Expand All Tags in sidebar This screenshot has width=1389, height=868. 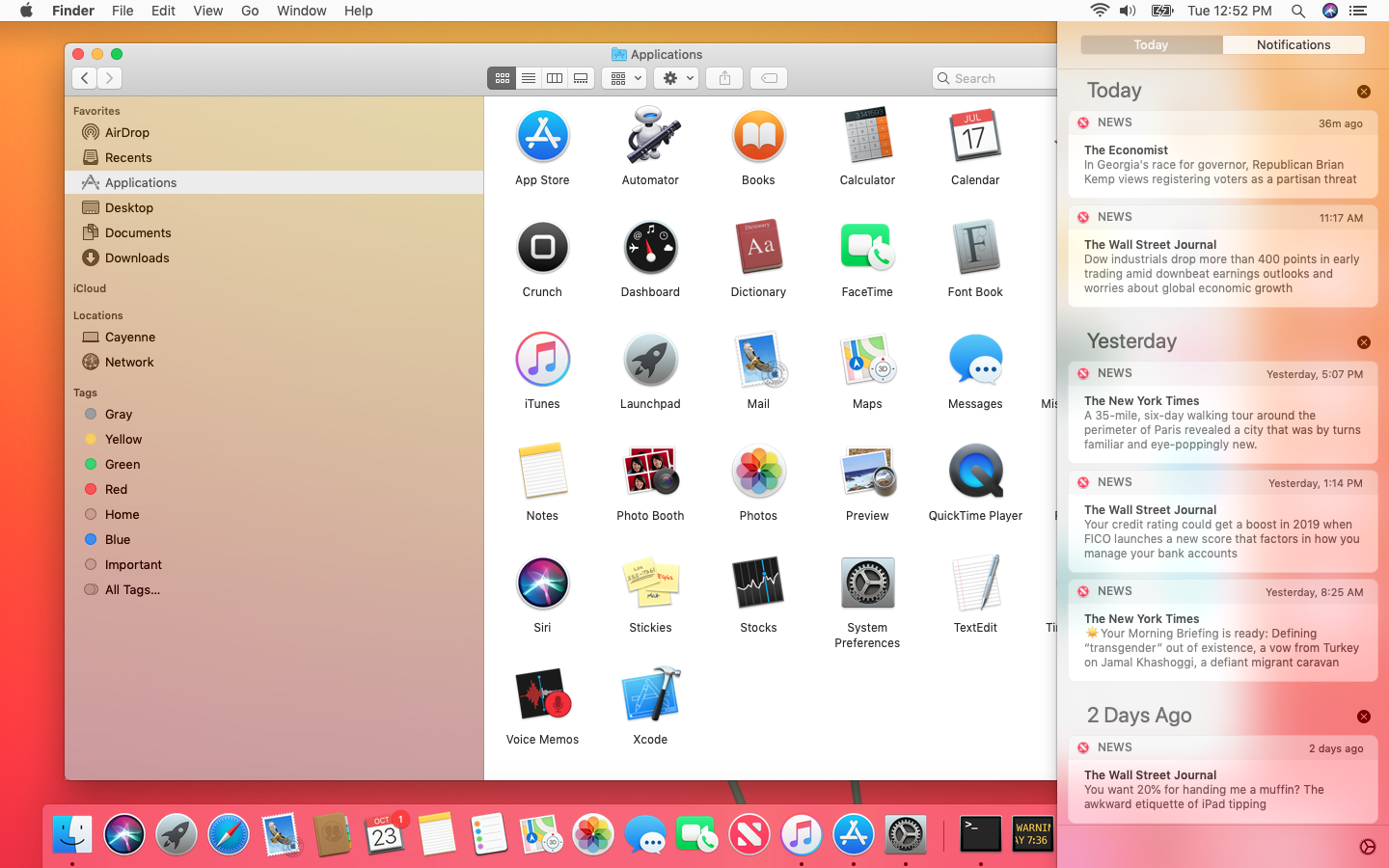pos(132,589)
